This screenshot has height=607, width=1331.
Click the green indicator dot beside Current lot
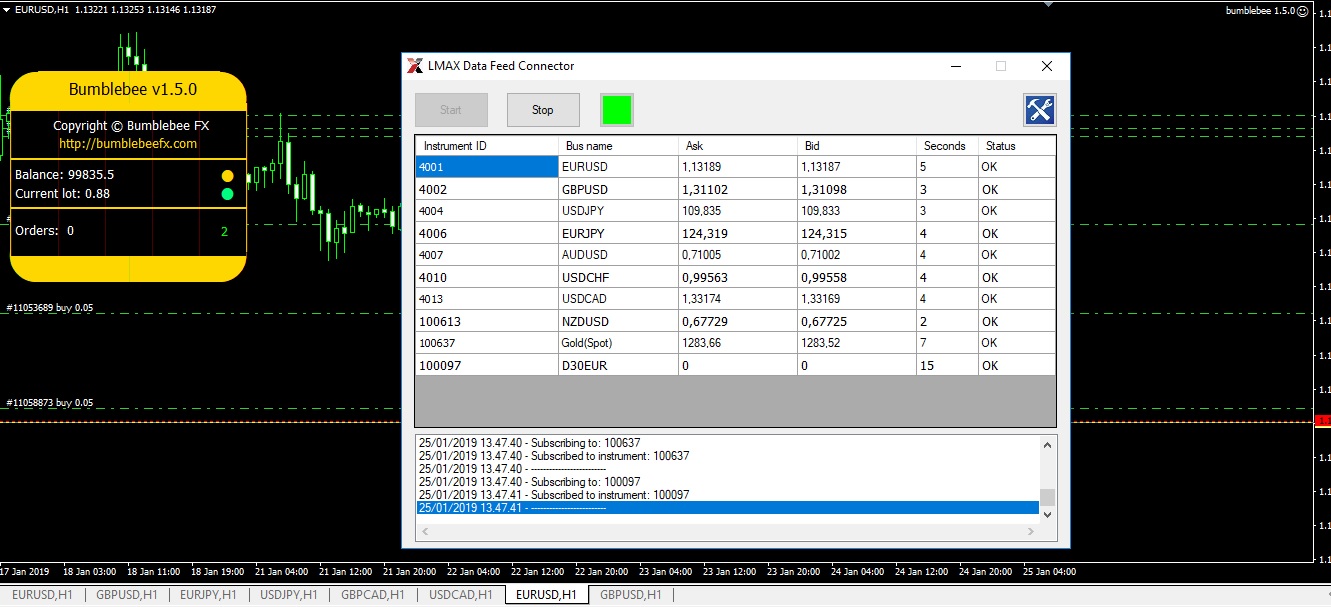227,194
